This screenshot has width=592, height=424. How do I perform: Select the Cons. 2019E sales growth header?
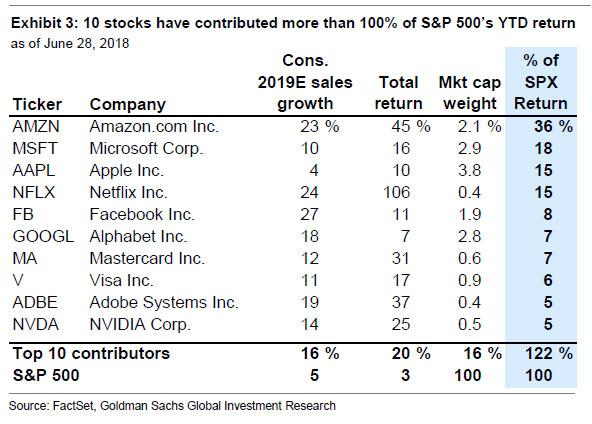click(x=305, y=82)
